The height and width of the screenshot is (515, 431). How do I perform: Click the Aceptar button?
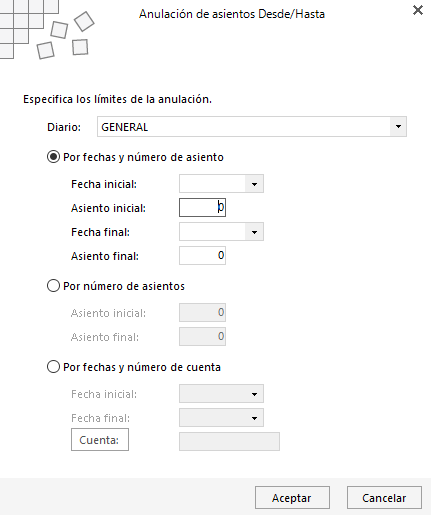(x=292, y=498)
